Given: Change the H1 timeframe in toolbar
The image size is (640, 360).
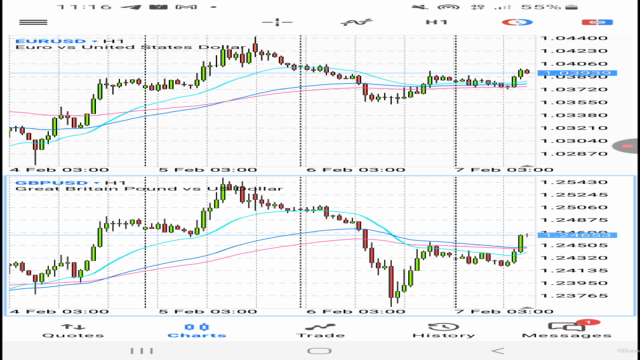Looking at the screenshot, I should 436,22.
